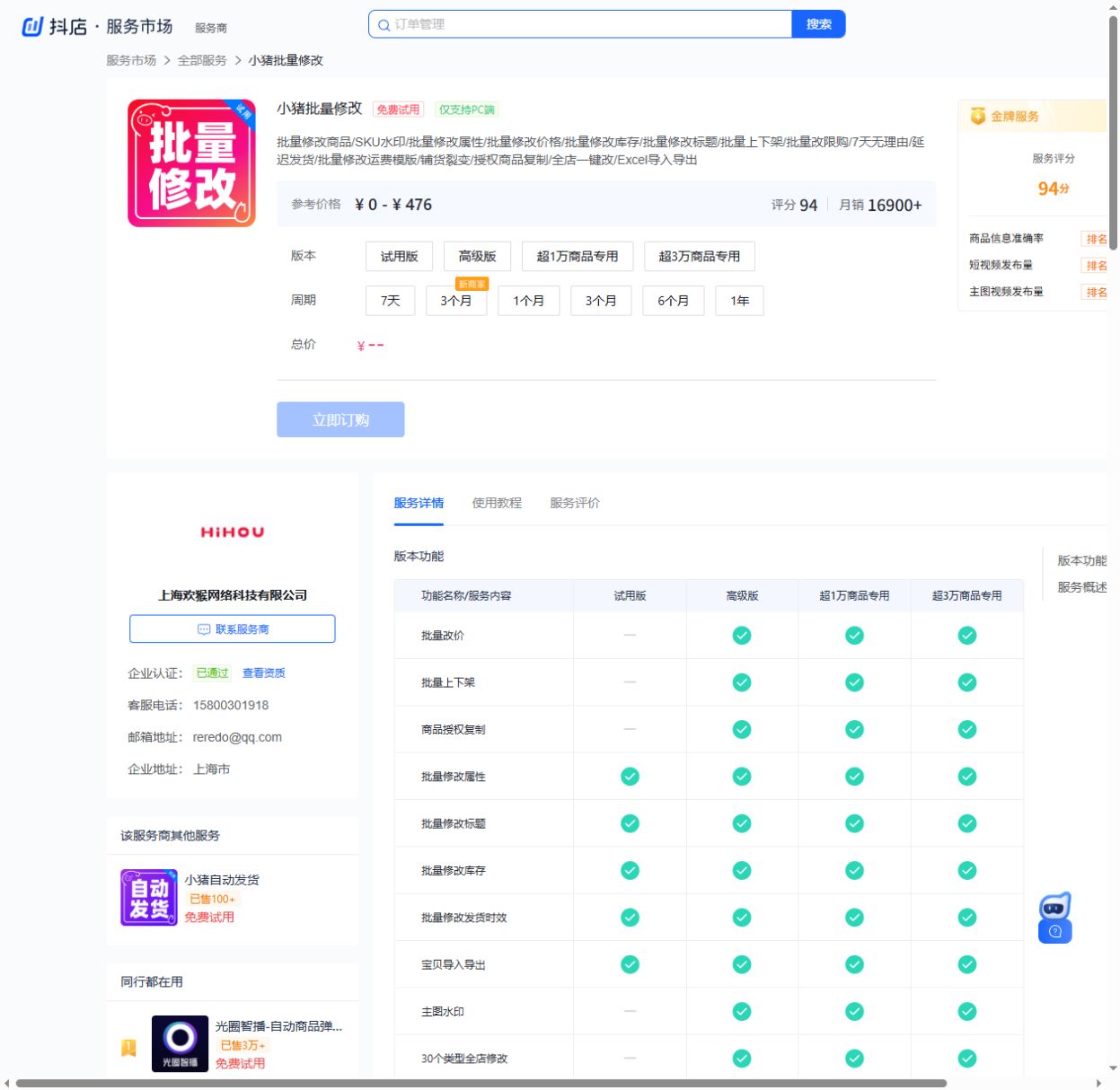Click the 上海欢猴网络科技有限公司 company name
The width and height of the screenshot is (1120, 1090).
coord(233,595)
